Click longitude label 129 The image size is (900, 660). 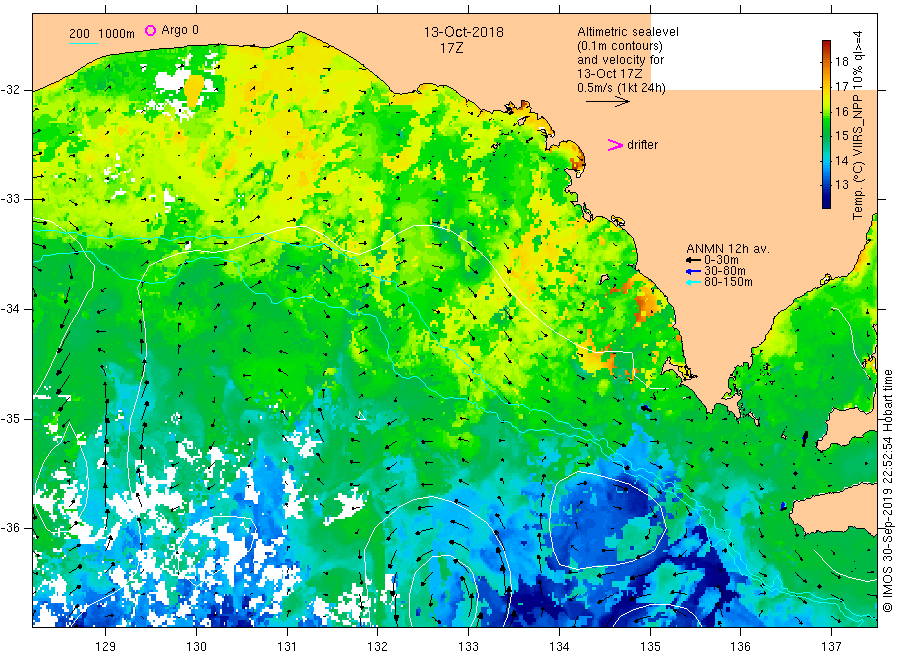coord(106,646)
